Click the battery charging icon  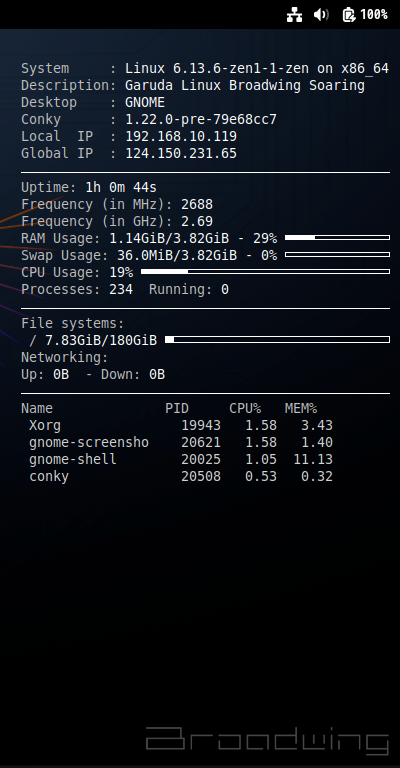tap(349, 15)
